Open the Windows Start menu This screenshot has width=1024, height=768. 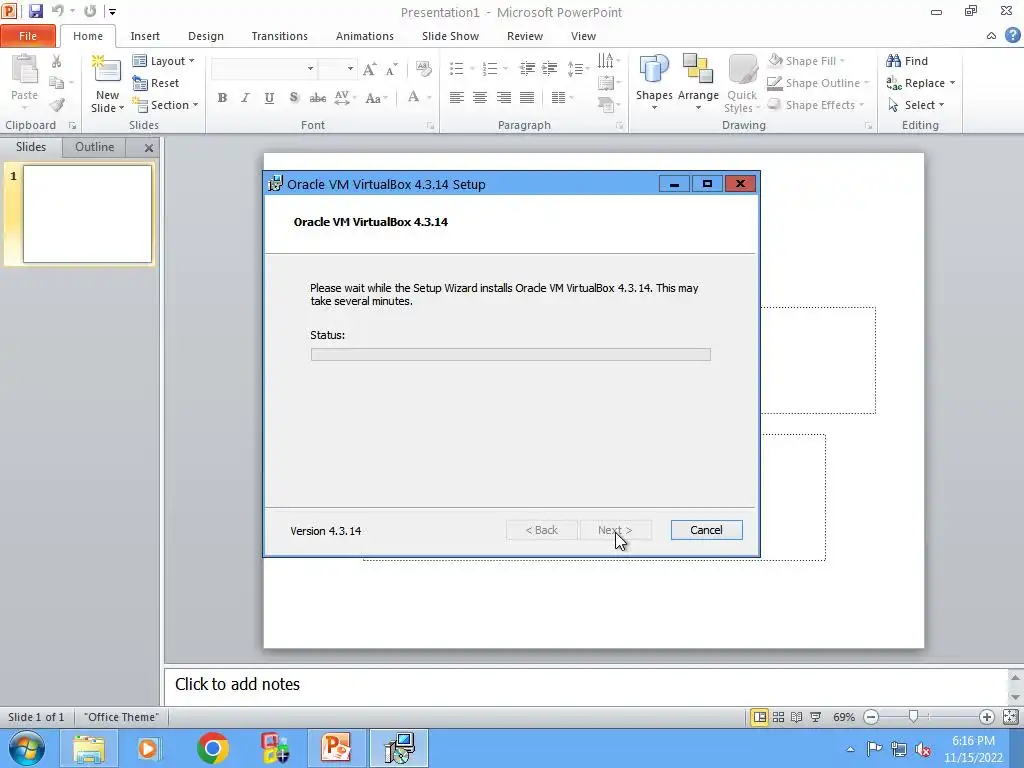(x=27, y=748)
